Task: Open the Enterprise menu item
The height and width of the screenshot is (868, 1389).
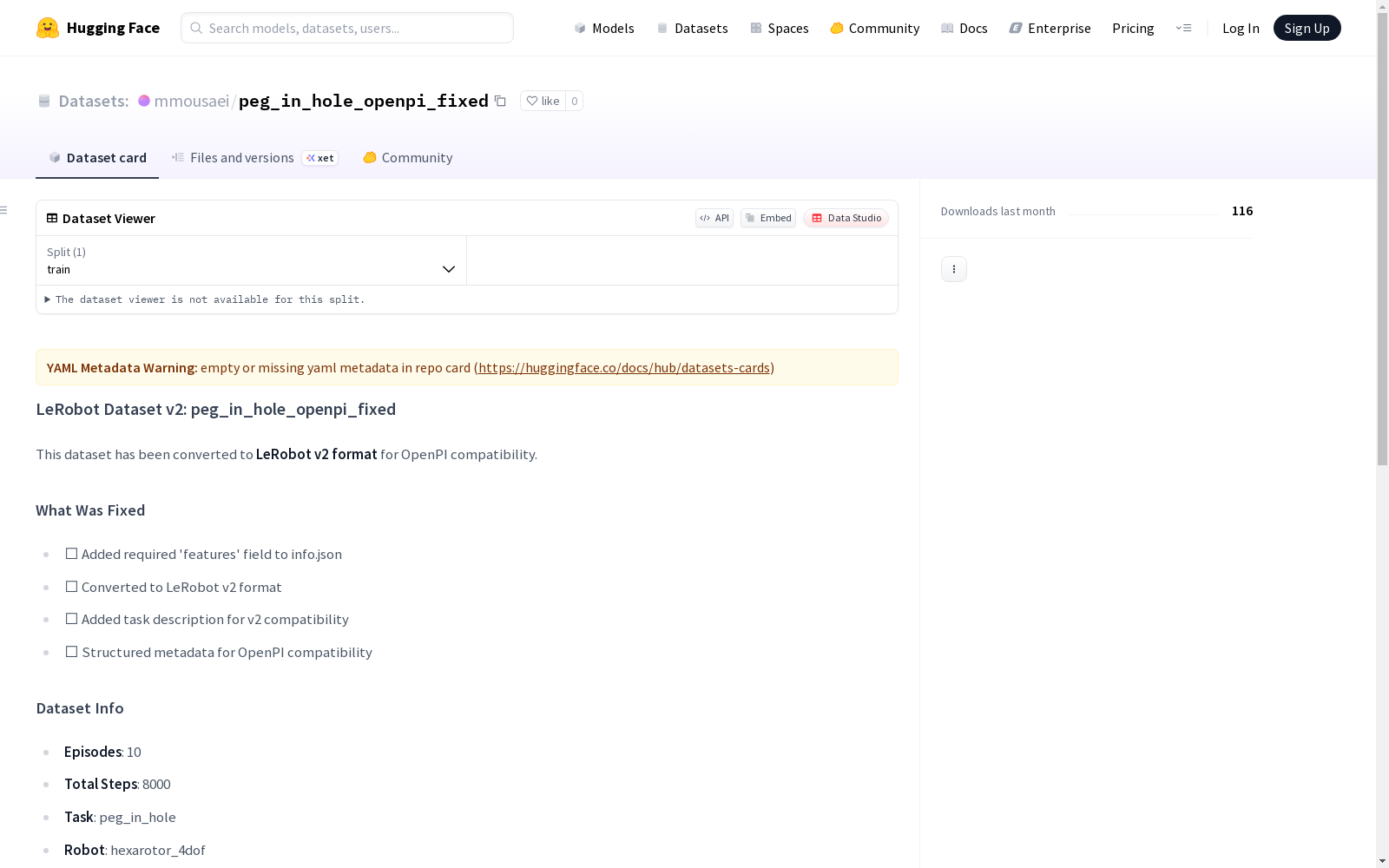Action: [x=1050, y=28]
